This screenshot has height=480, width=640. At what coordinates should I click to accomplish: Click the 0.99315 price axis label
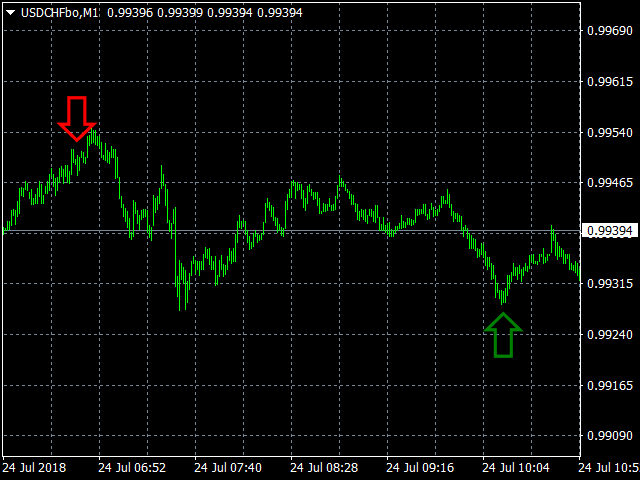610,283
